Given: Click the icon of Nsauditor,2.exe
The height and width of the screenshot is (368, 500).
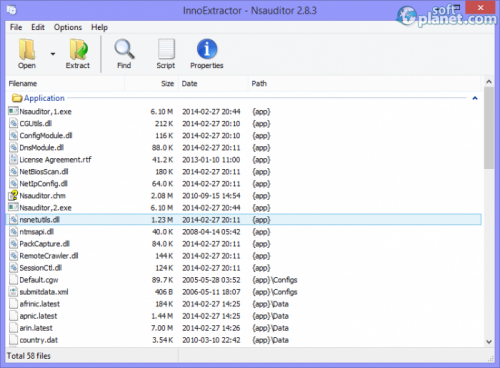Looking at the screenshot, I should 13,207.
